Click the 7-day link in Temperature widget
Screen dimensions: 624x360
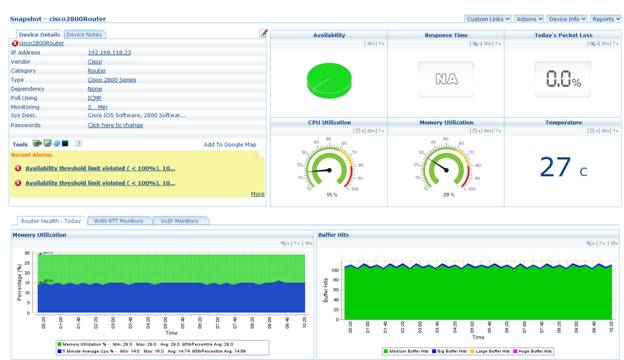[615, 131]
